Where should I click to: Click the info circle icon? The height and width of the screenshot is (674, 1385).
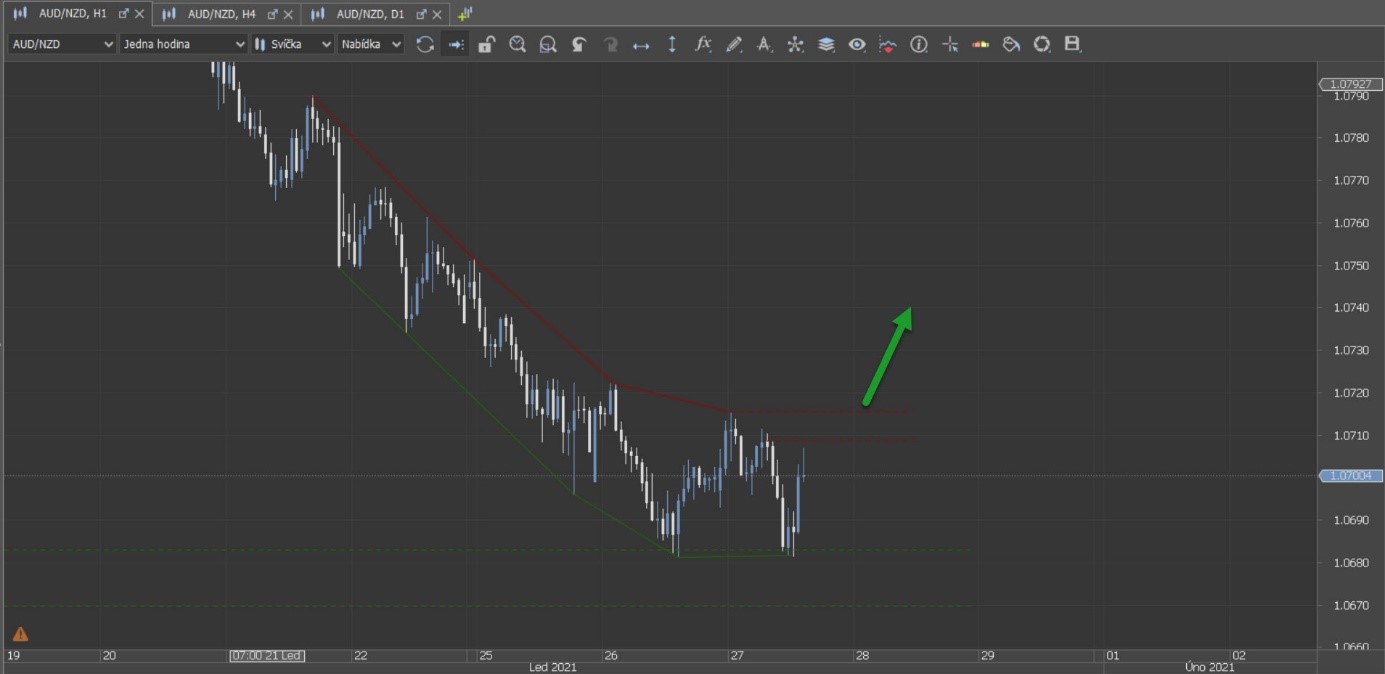[919, 44]
